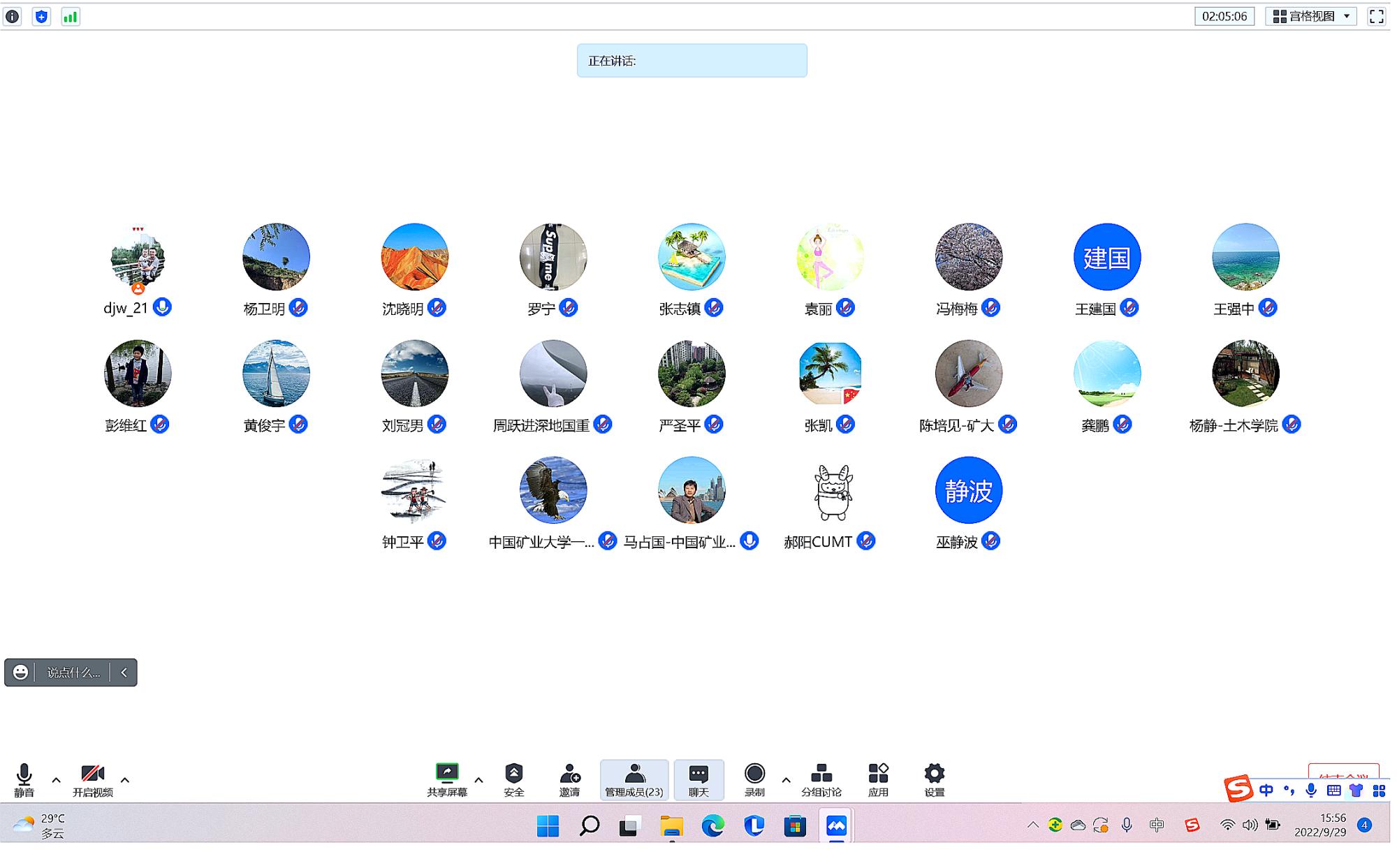Open the 宫格视图 view layout dropdown

pos(1310,17)
